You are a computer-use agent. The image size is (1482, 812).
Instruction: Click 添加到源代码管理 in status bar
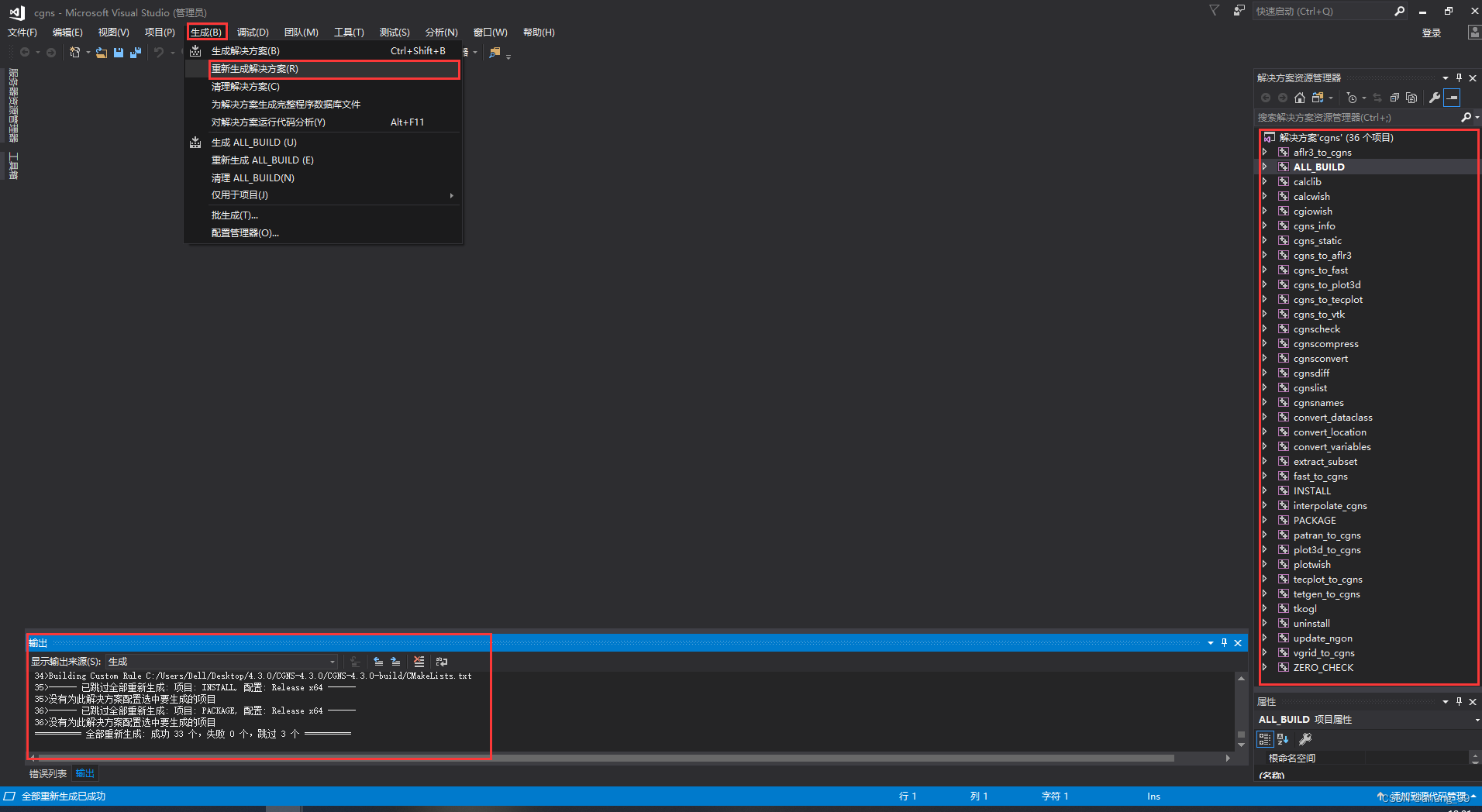tap(1429, 797)
